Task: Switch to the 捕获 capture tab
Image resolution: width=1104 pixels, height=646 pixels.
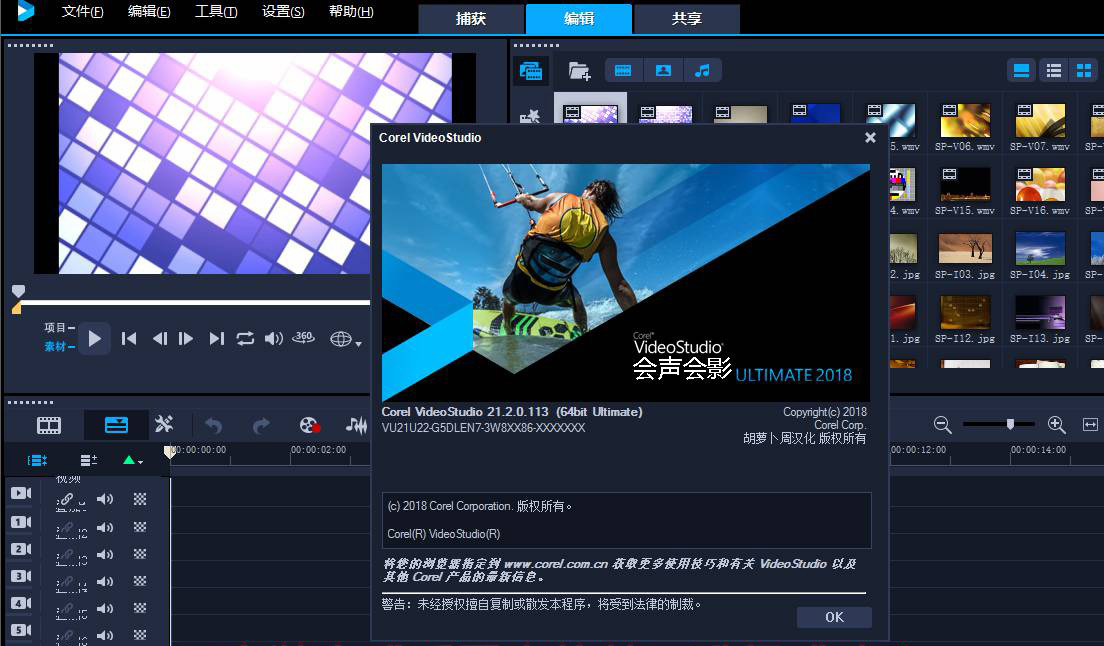Action: tap(471, 19)
